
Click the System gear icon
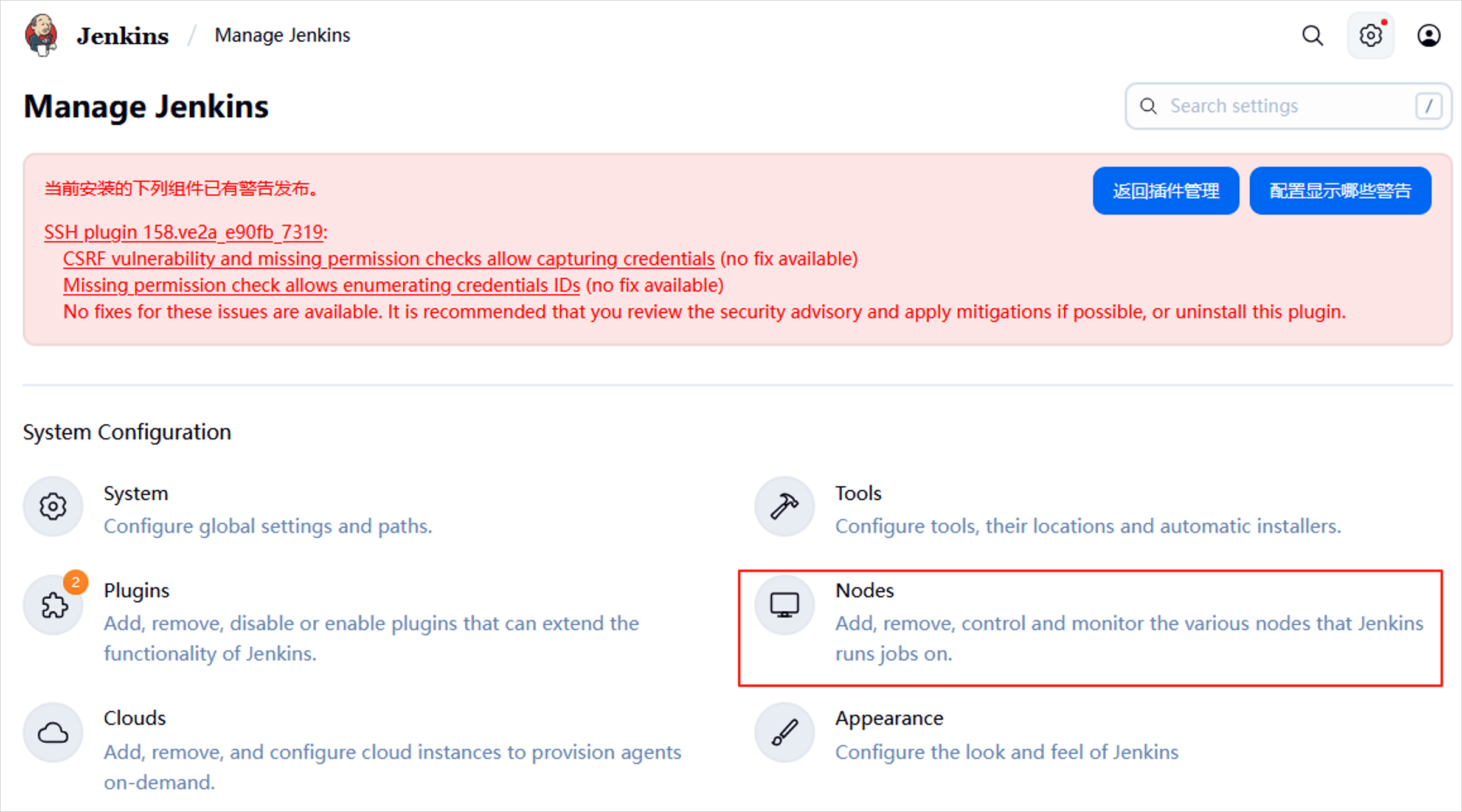coord(54,506)
